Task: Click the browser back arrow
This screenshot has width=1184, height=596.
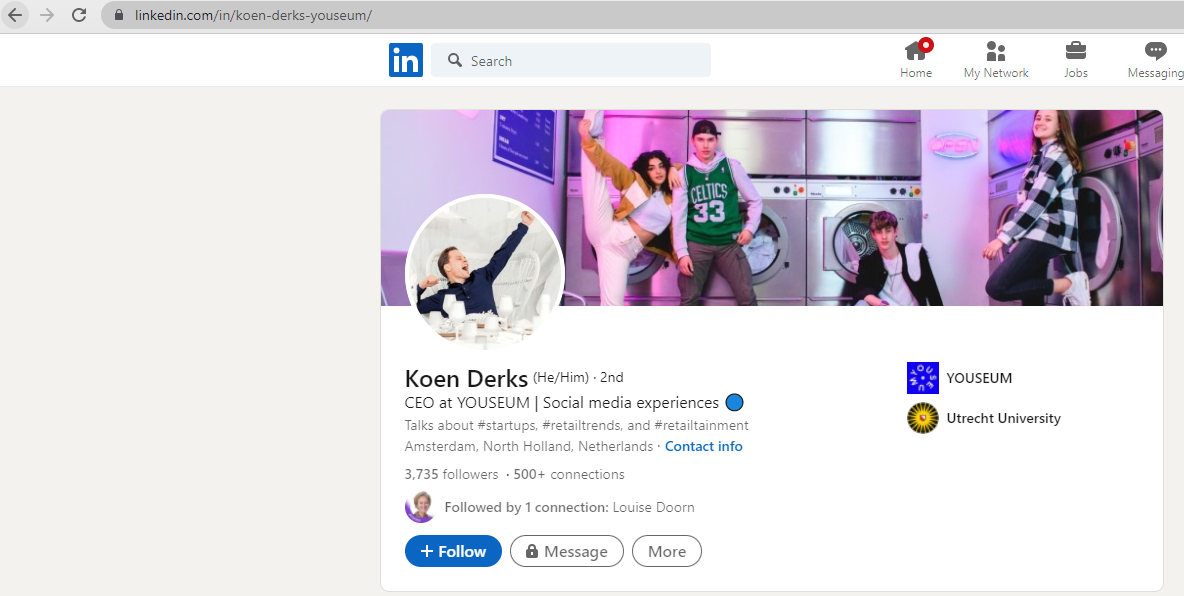Action: (15, 15)
